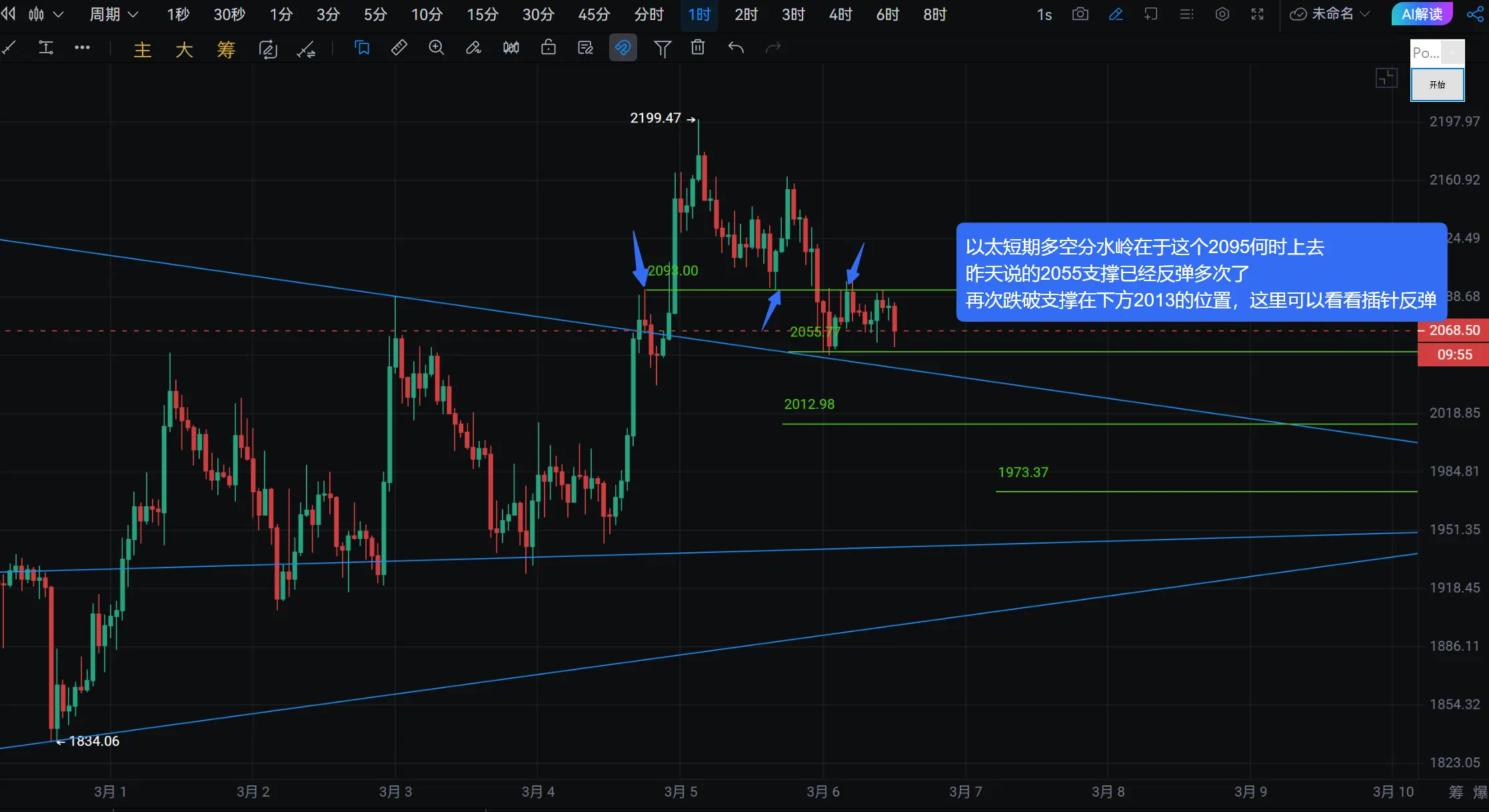Switch to the 15分 timeframe
1489x812 pixels.
coord(482,14)
